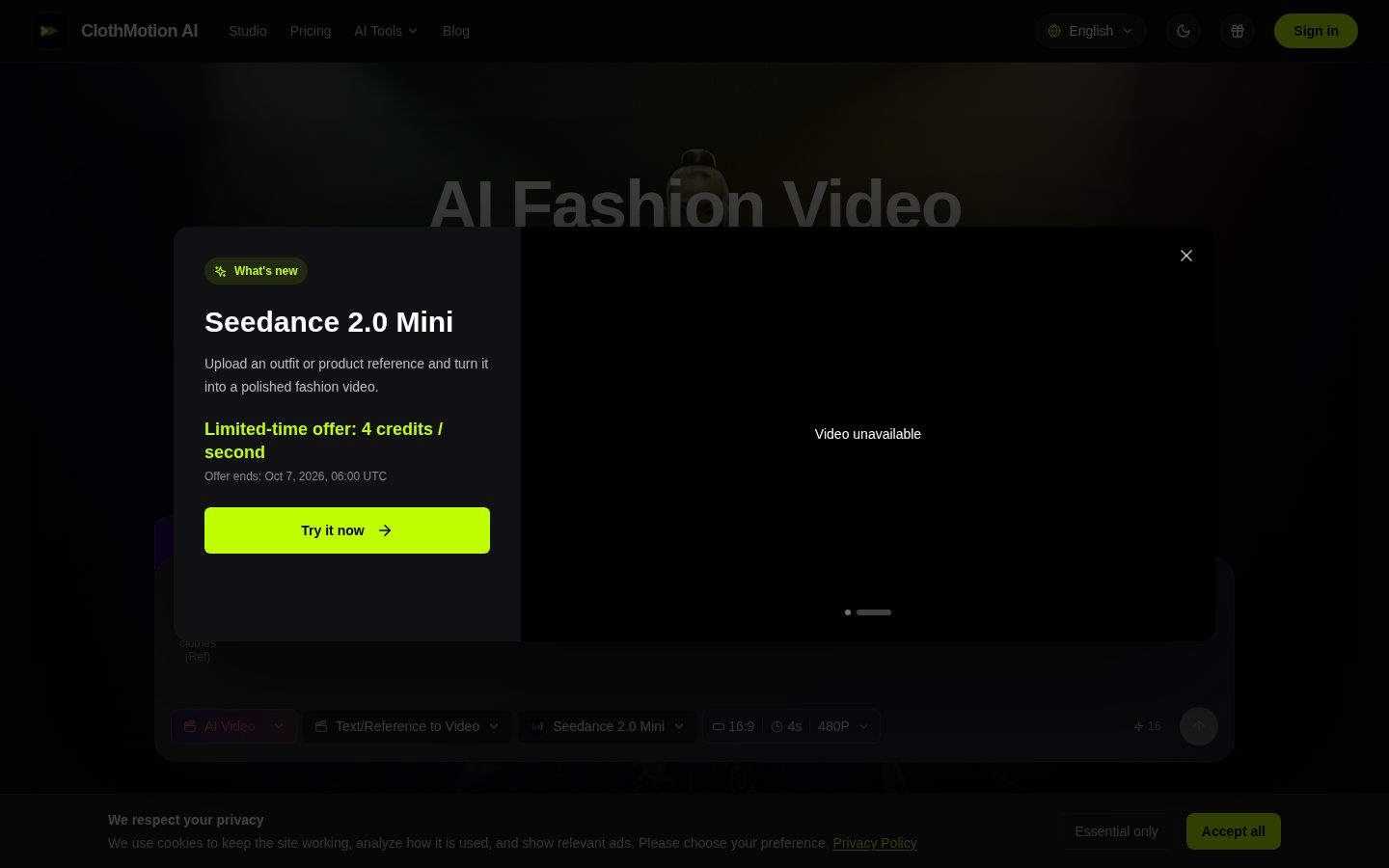Expand the AI Tools menu

(x=386, y=31)
